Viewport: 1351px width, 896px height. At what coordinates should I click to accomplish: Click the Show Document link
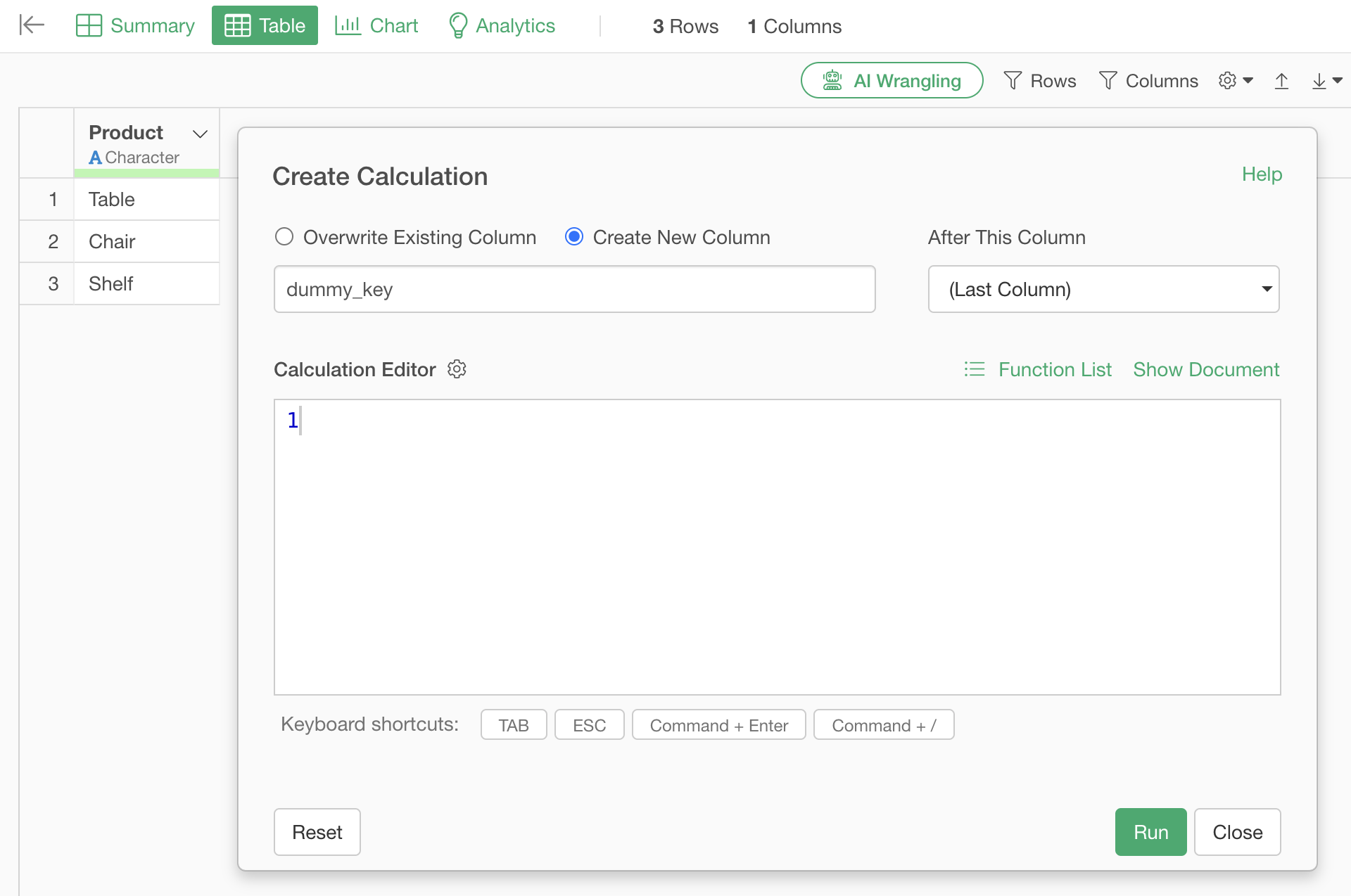(1205, 369)
